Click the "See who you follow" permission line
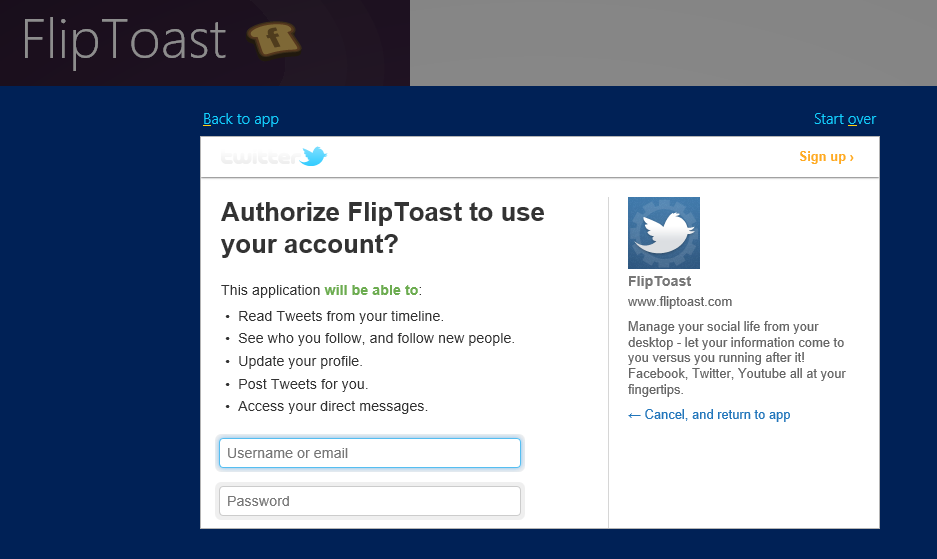Viewport: 937px width, 559px height. [x=376, y=339]
